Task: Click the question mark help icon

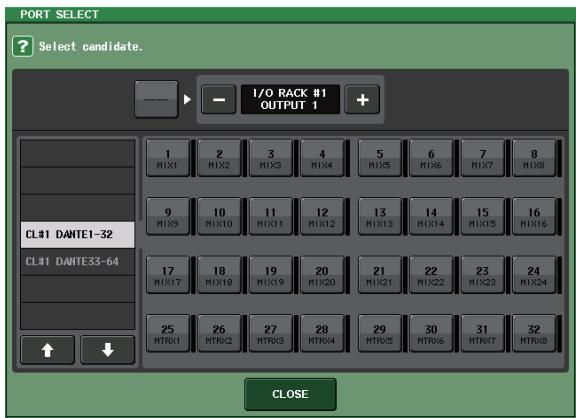Action: click(23, 46)
